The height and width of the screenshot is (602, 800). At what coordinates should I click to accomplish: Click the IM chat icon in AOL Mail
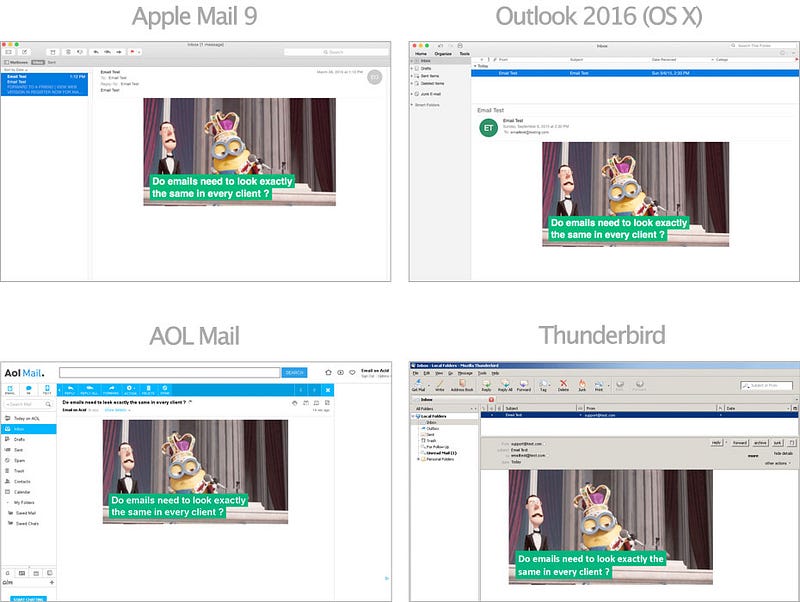29,390
